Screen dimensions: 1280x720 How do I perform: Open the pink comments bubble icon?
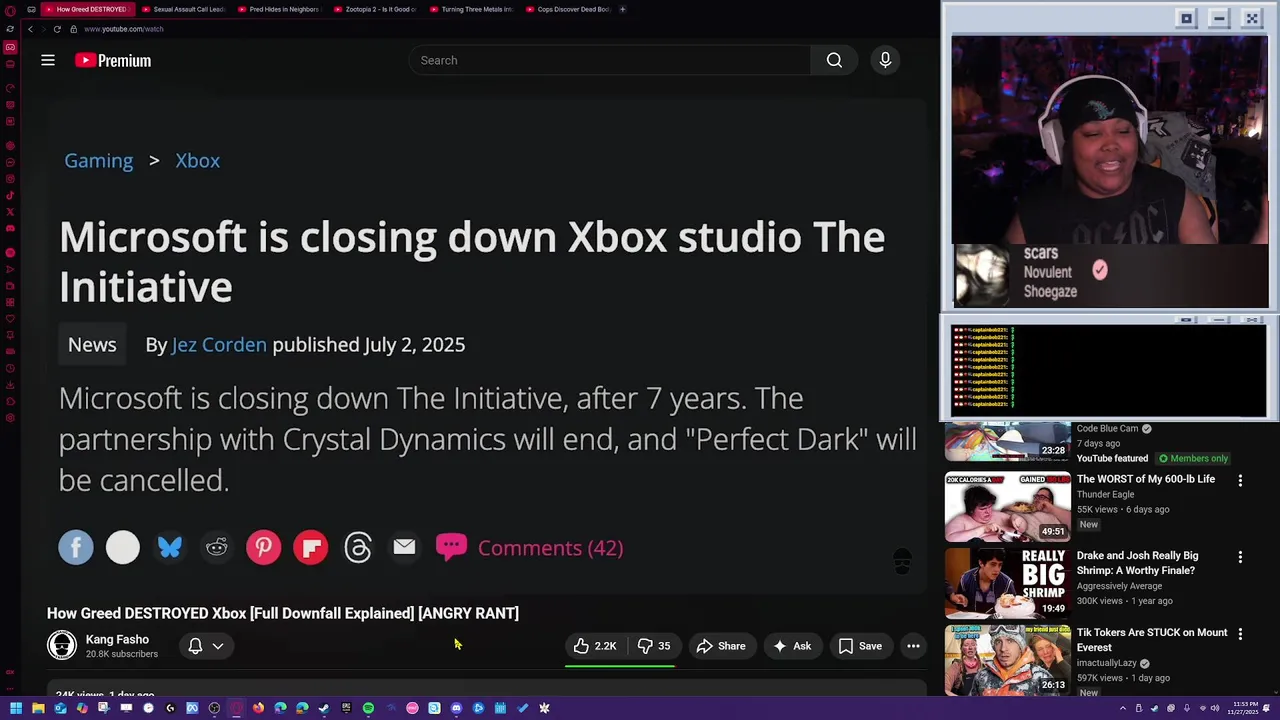point(451,546)
